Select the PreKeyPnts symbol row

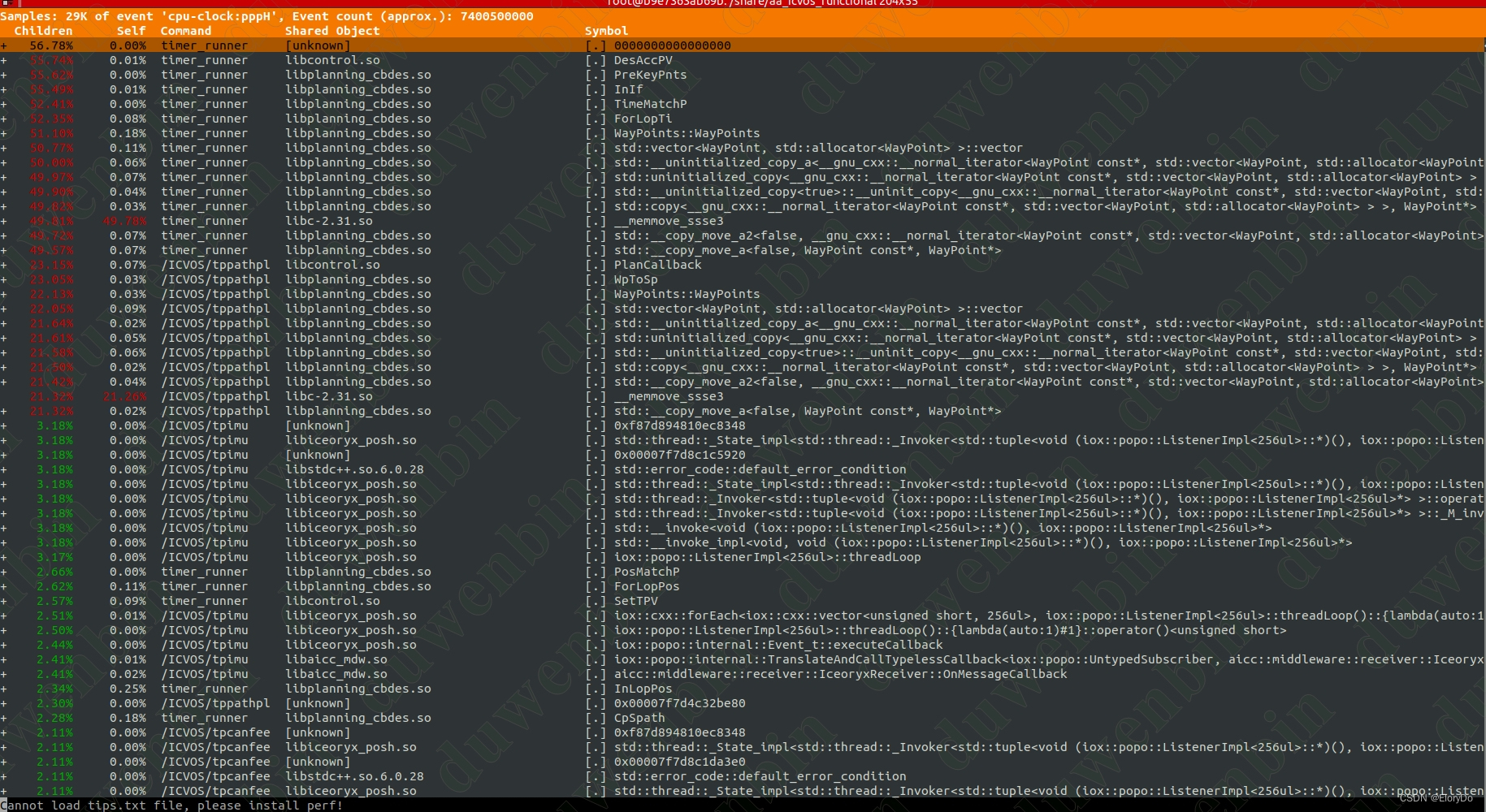[x=650, y=75]
